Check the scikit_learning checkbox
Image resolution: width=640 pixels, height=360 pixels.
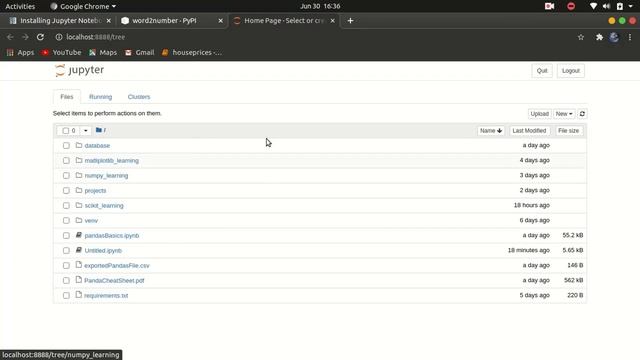[66, 205]
